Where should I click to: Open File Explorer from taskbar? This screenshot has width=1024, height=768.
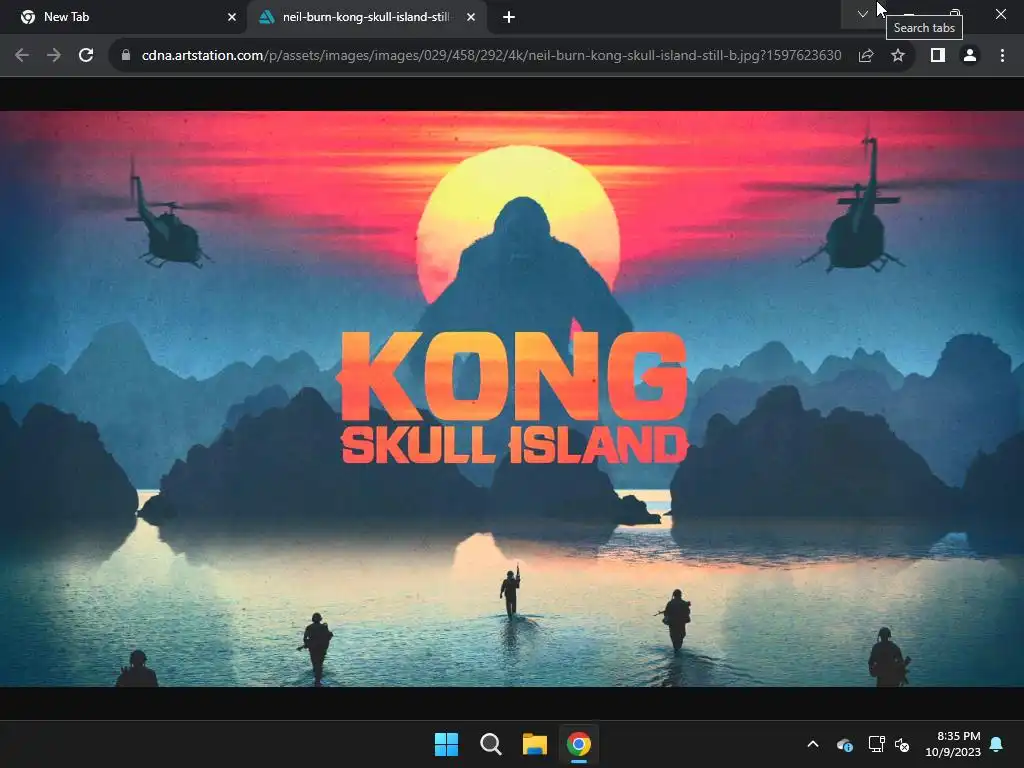pyautogui.click(x=535, y=744)
